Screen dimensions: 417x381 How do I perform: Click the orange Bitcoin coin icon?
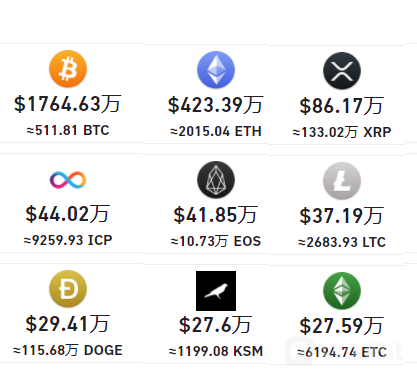pyautogui.click(x=68, y=69)
